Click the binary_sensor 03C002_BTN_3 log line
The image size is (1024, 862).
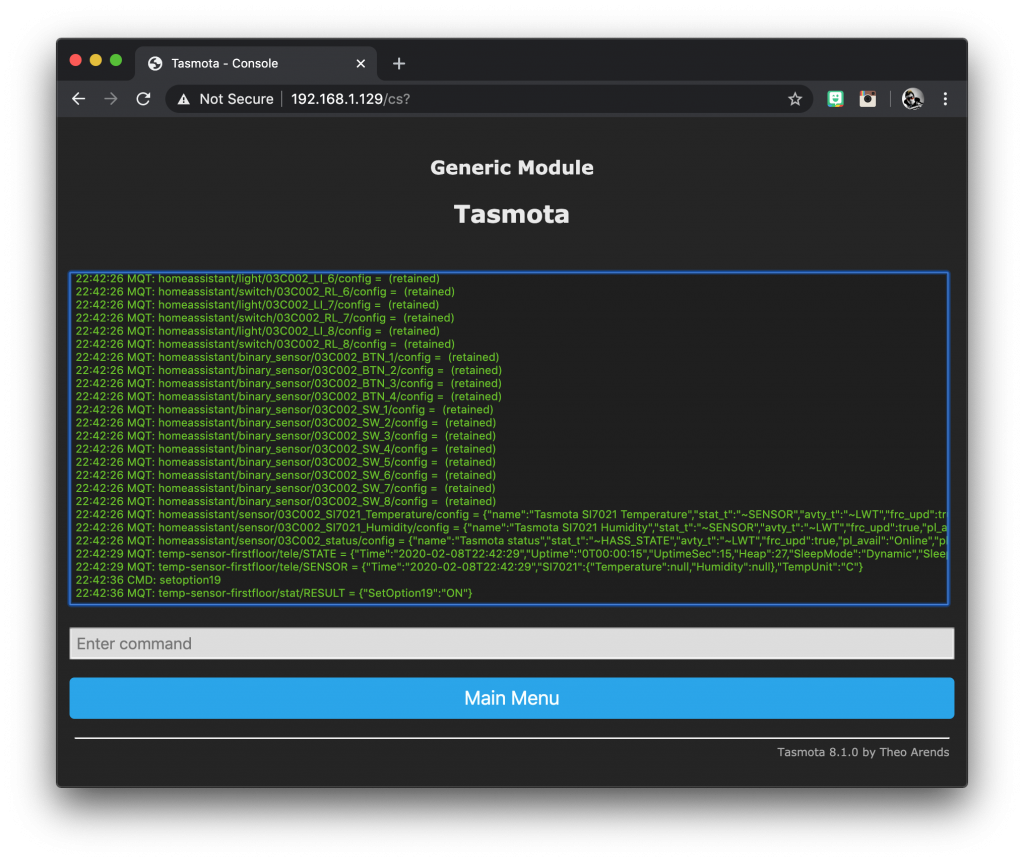pyautogui.click(x=289, y=383)
